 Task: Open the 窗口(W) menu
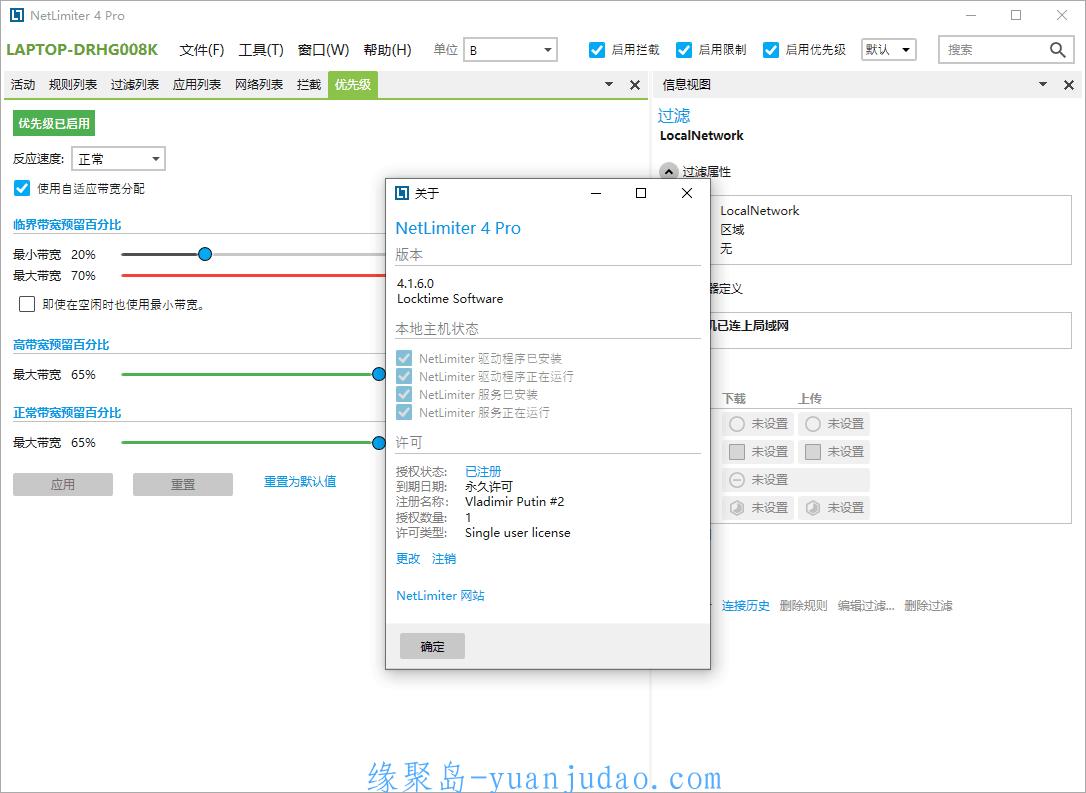(x=323, y=50)
